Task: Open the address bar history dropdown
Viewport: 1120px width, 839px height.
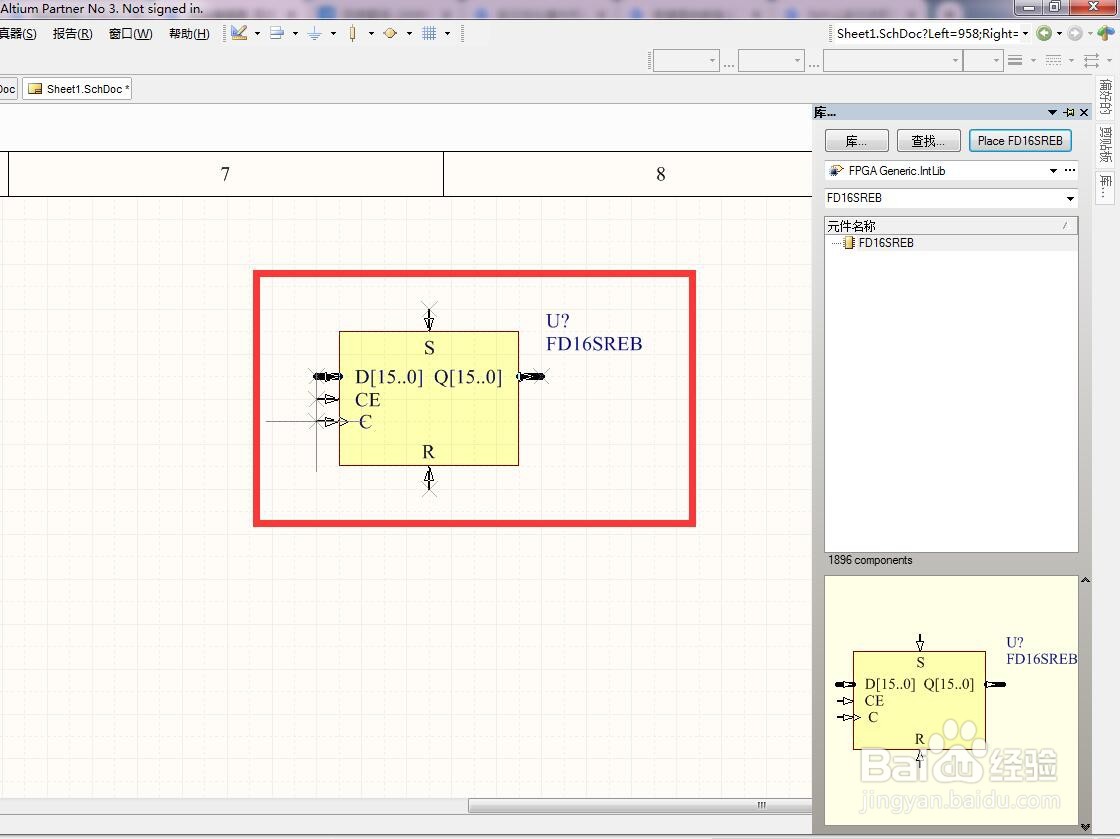Action: pos(1026,34)
